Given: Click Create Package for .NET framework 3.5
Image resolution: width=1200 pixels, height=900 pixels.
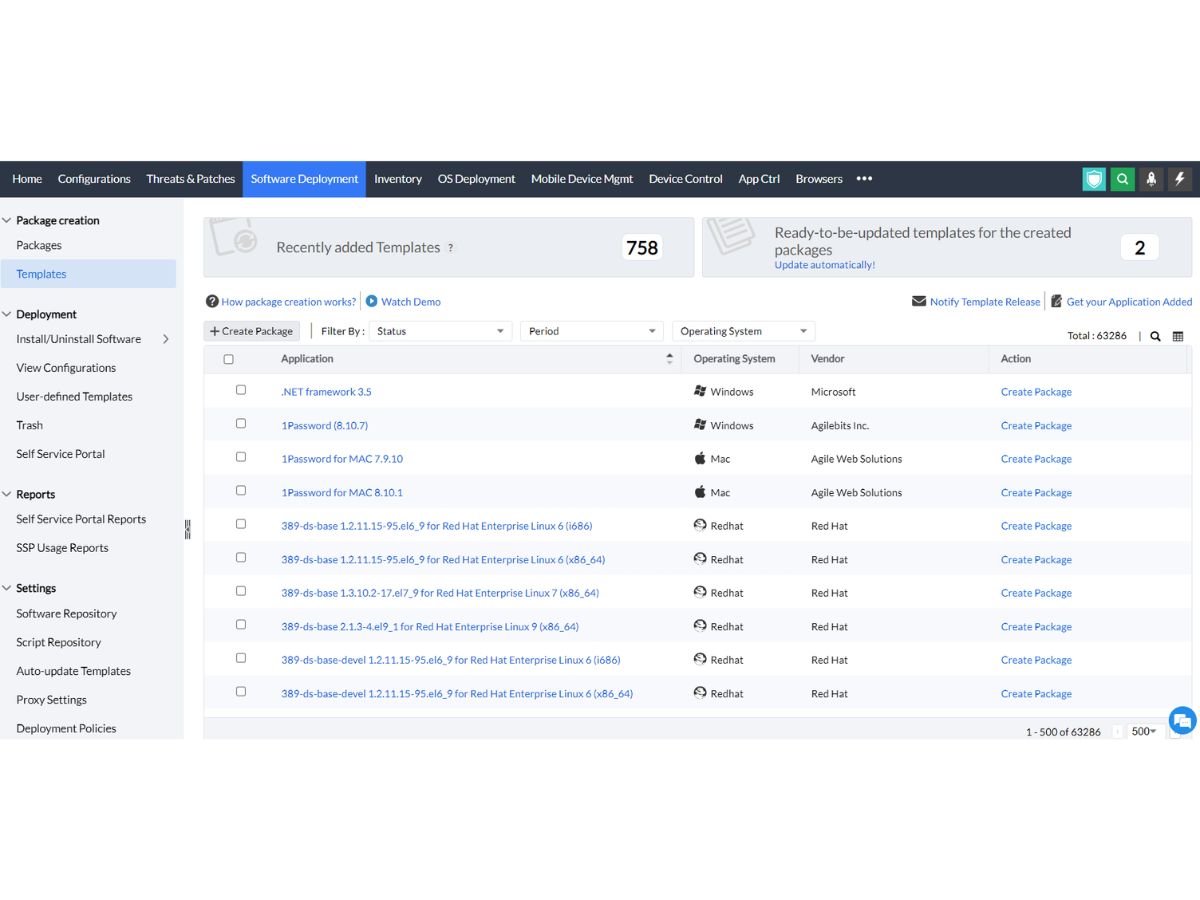Looking at the screenshot, I should [x=1036, y=392].
